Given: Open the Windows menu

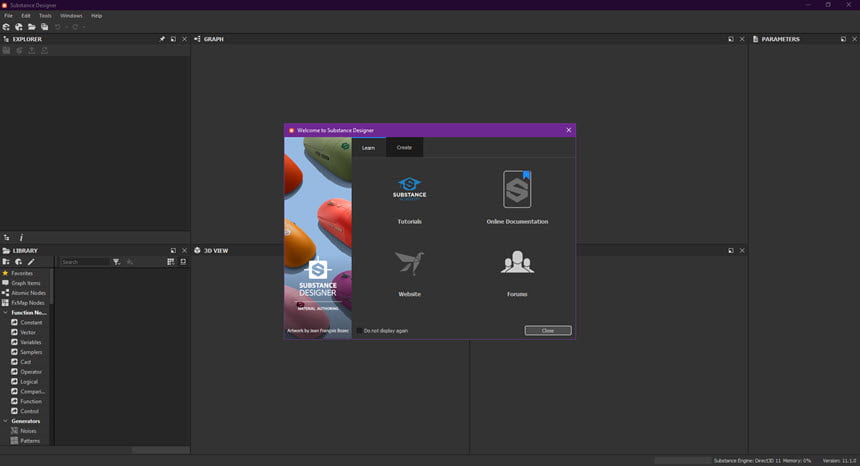Looking at the screenshot, I should point(71,16).
